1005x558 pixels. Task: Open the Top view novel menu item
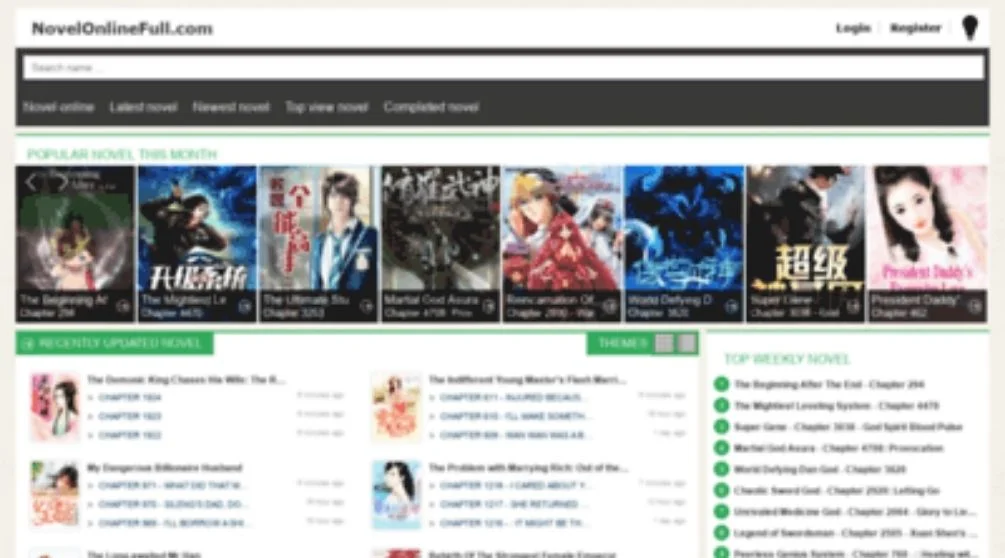click(326, 107)
